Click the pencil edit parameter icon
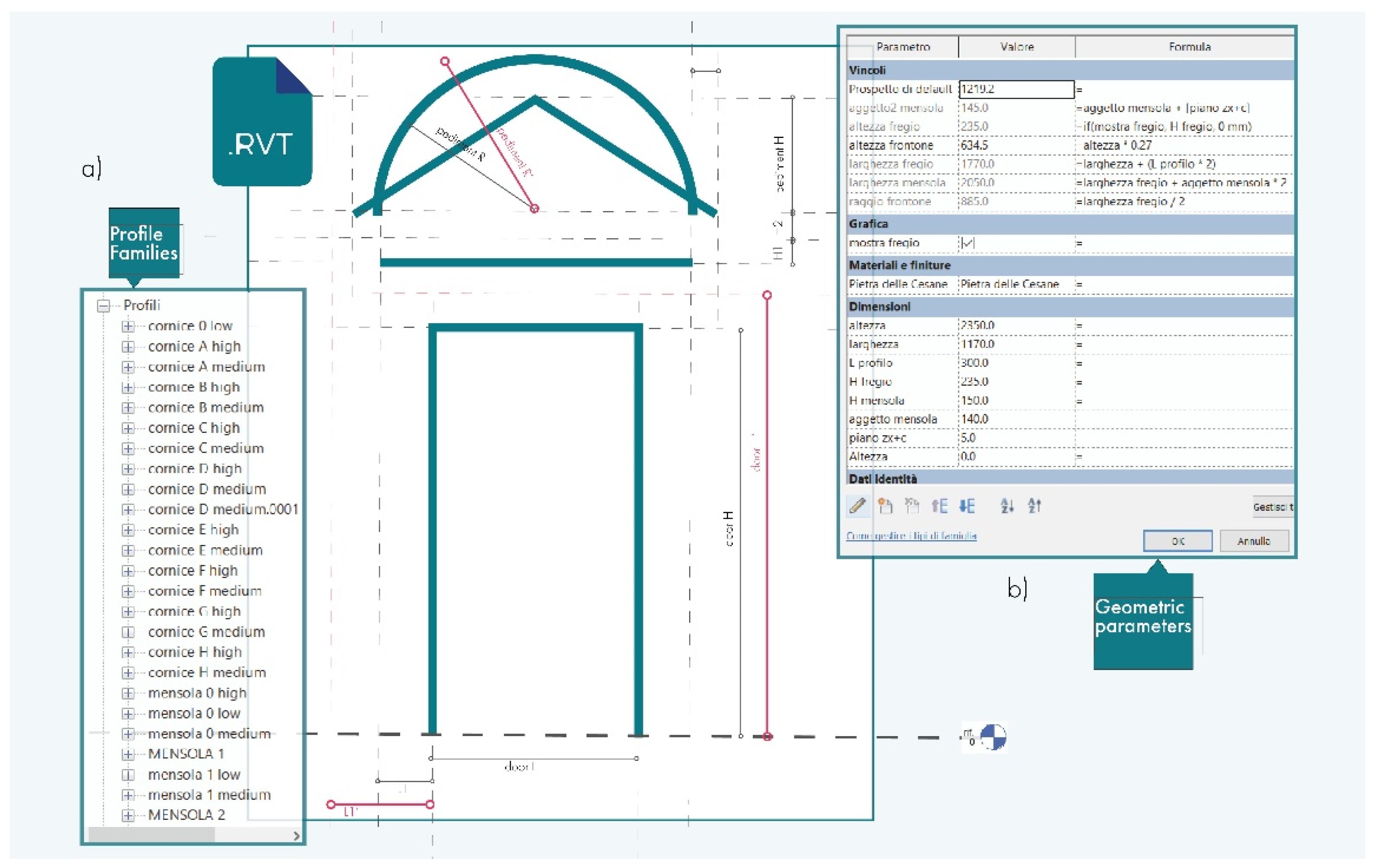1377x868 pixels. tap(857, 506)
